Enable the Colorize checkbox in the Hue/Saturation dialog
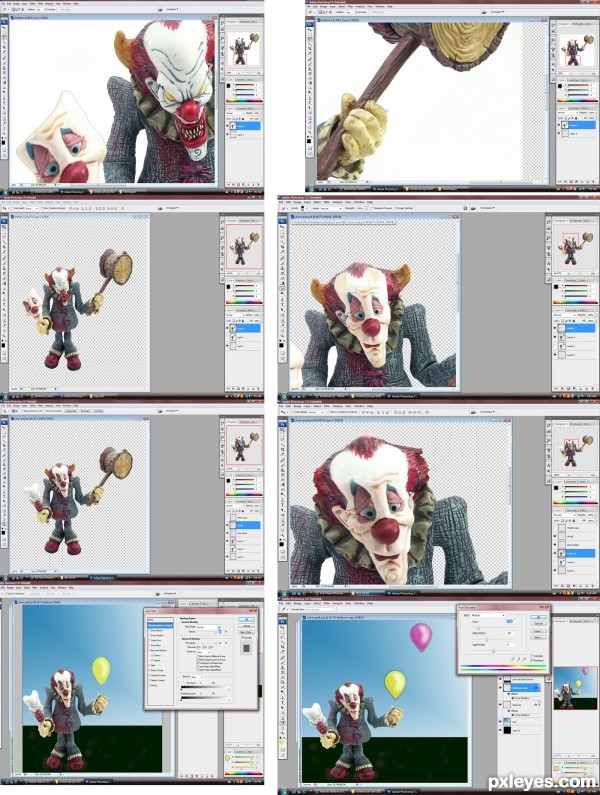The width and height of the screenshot is (600, 795). (532, 656)
